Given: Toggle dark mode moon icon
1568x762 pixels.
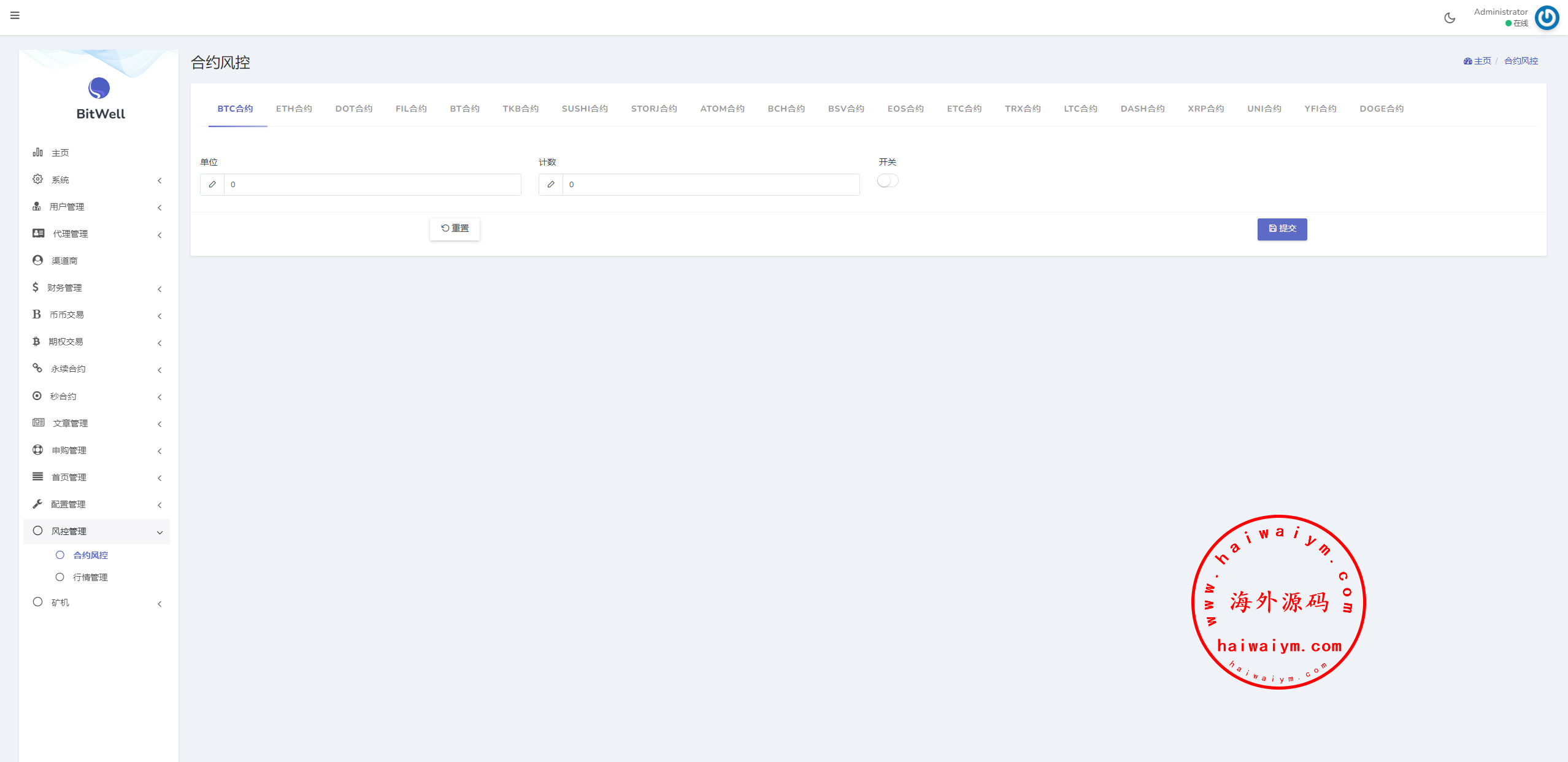Looking at the screenshot, I should point(1450,18).
